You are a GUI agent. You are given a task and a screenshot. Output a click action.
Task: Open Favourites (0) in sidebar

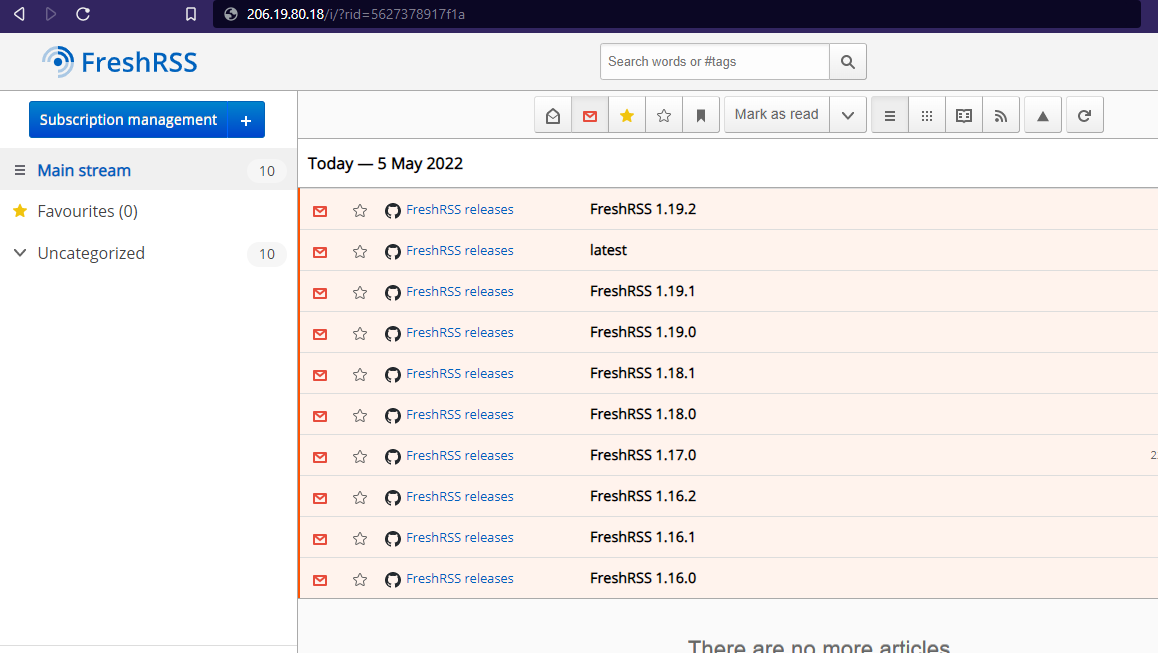pos(87,211)
